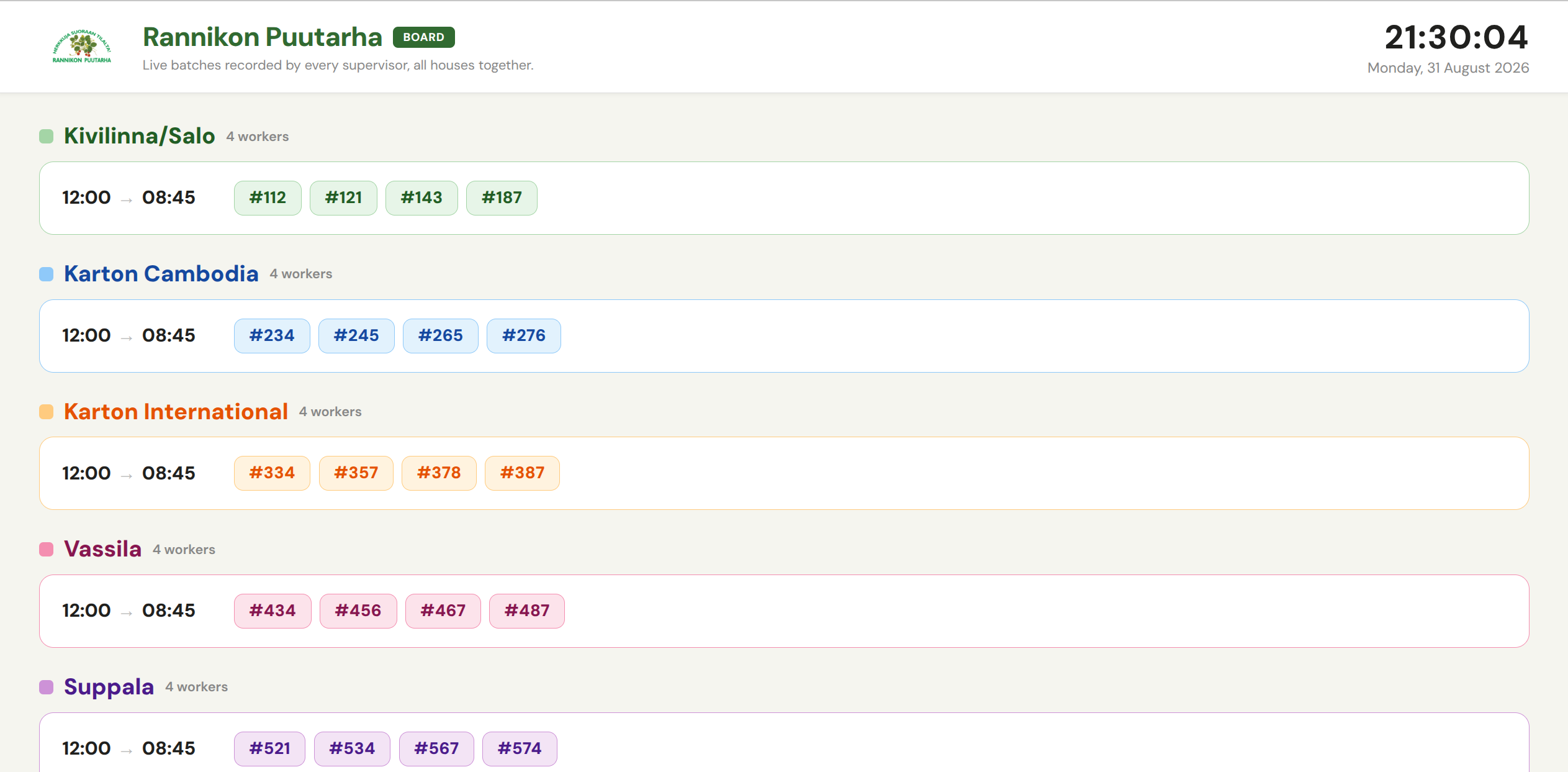Click the date Monday, 31 August 2026
The height and width of the screenshot is (772, 1568).
click(1448, 68)
